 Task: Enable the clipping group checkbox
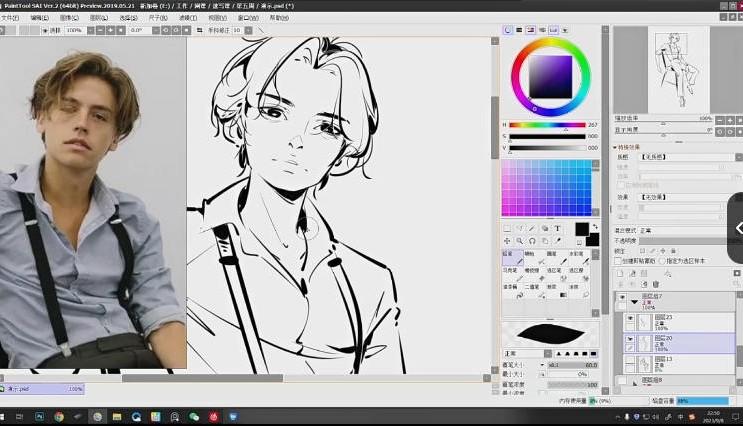click(619, 260)
